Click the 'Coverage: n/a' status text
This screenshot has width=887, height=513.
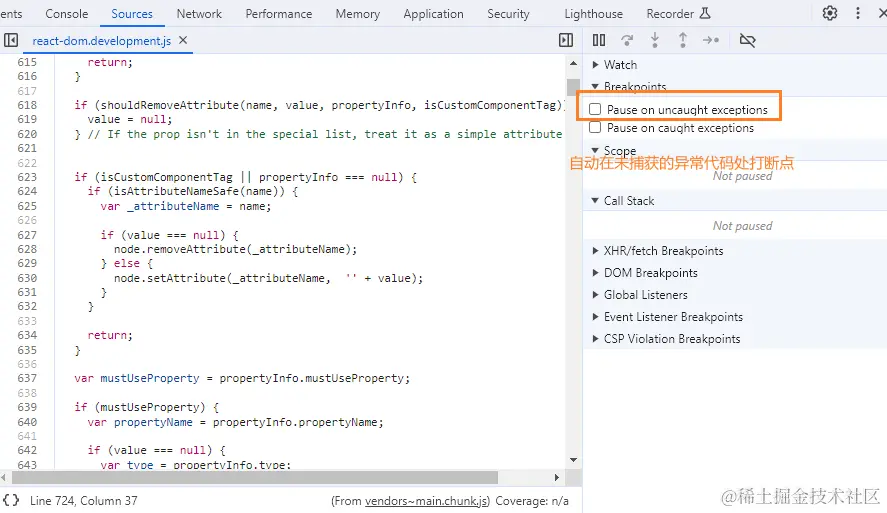(x=532, y=501)
